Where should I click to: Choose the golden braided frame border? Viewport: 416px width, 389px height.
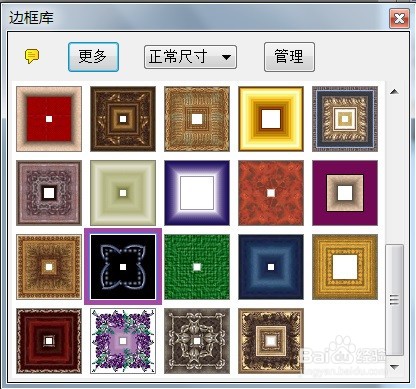tap(345, 267)
